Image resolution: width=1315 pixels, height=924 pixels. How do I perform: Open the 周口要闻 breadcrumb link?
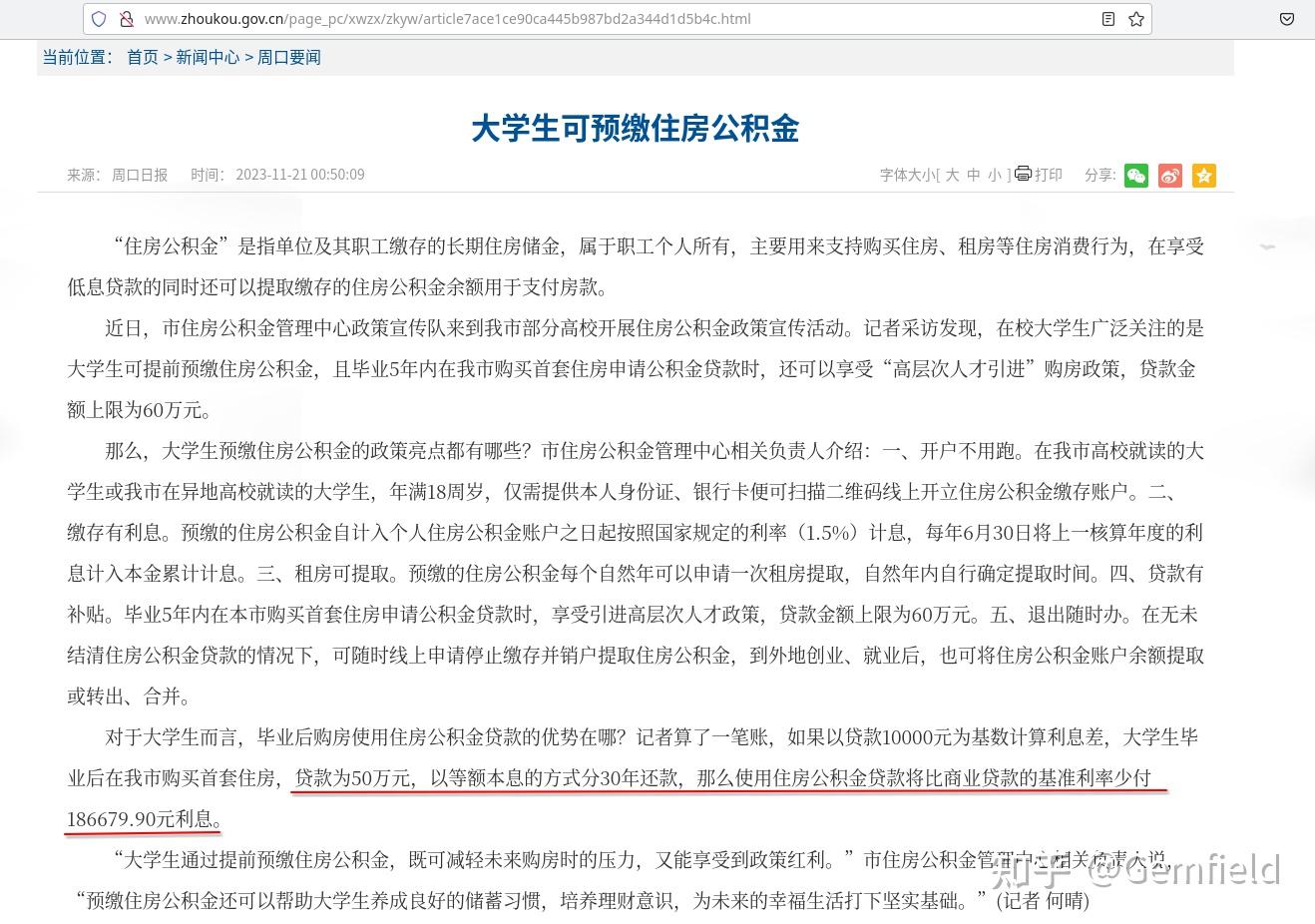coord(289,57)
